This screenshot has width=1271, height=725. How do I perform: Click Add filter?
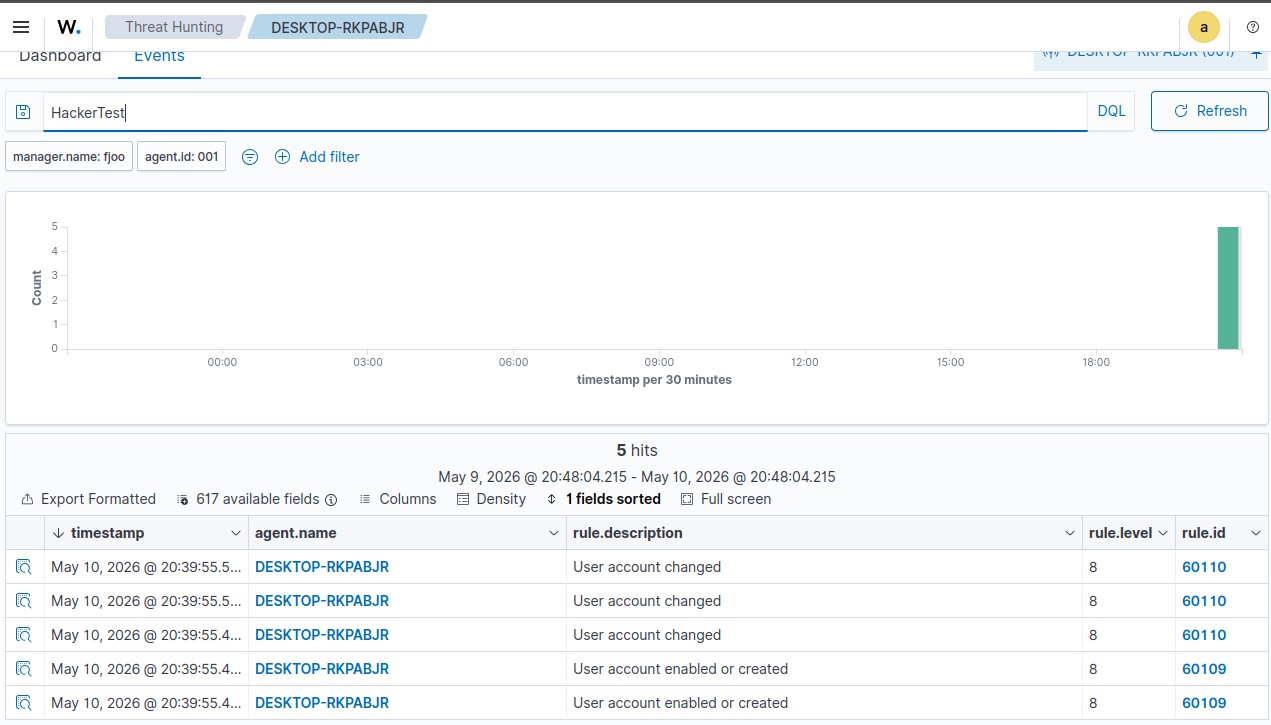pos(317,157)
